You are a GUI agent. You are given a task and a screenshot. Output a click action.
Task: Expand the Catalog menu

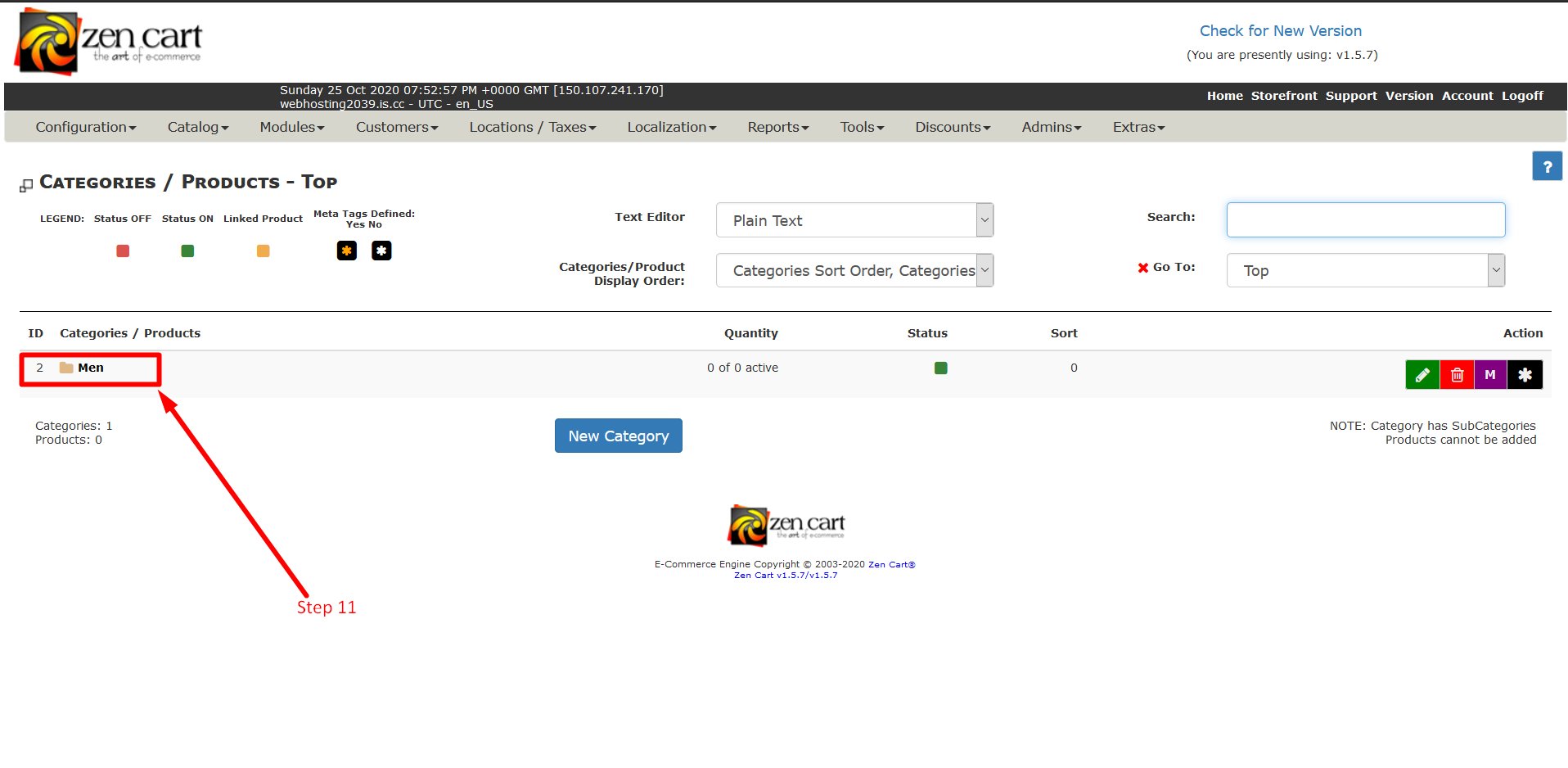click(198, 127)
